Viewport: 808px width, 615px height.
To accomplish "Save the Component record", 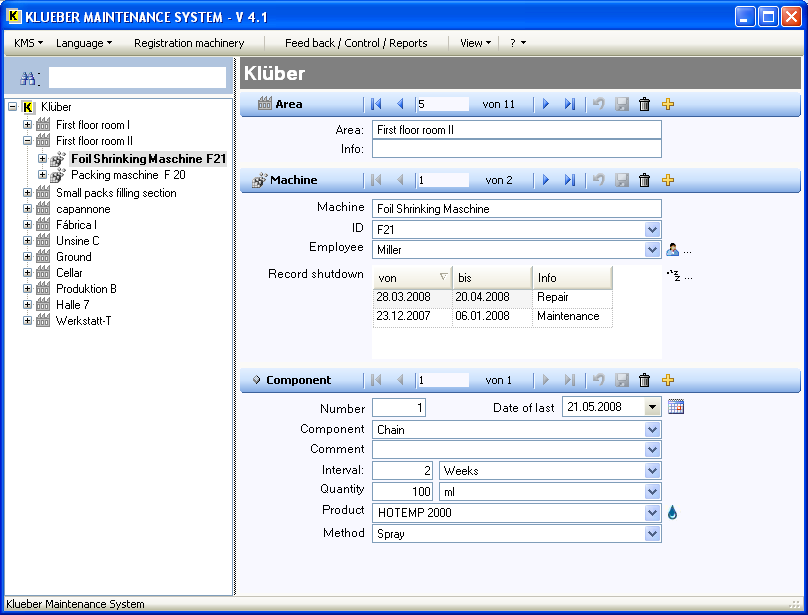I will pyautogui.click(x=622, y=380).
